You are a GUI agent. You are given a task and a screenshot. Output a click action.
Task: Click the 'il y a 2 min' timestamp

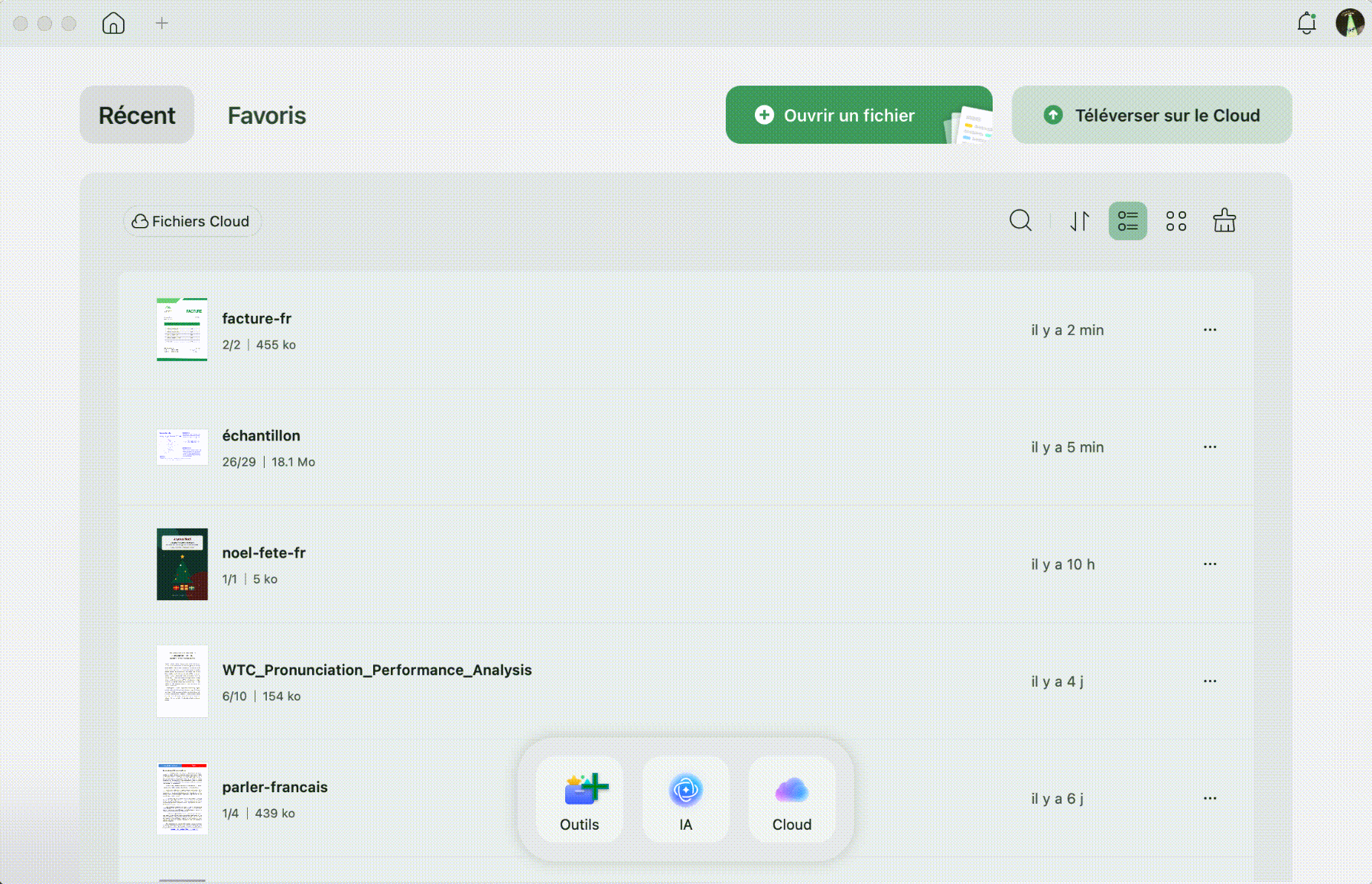click(1068, 330)
